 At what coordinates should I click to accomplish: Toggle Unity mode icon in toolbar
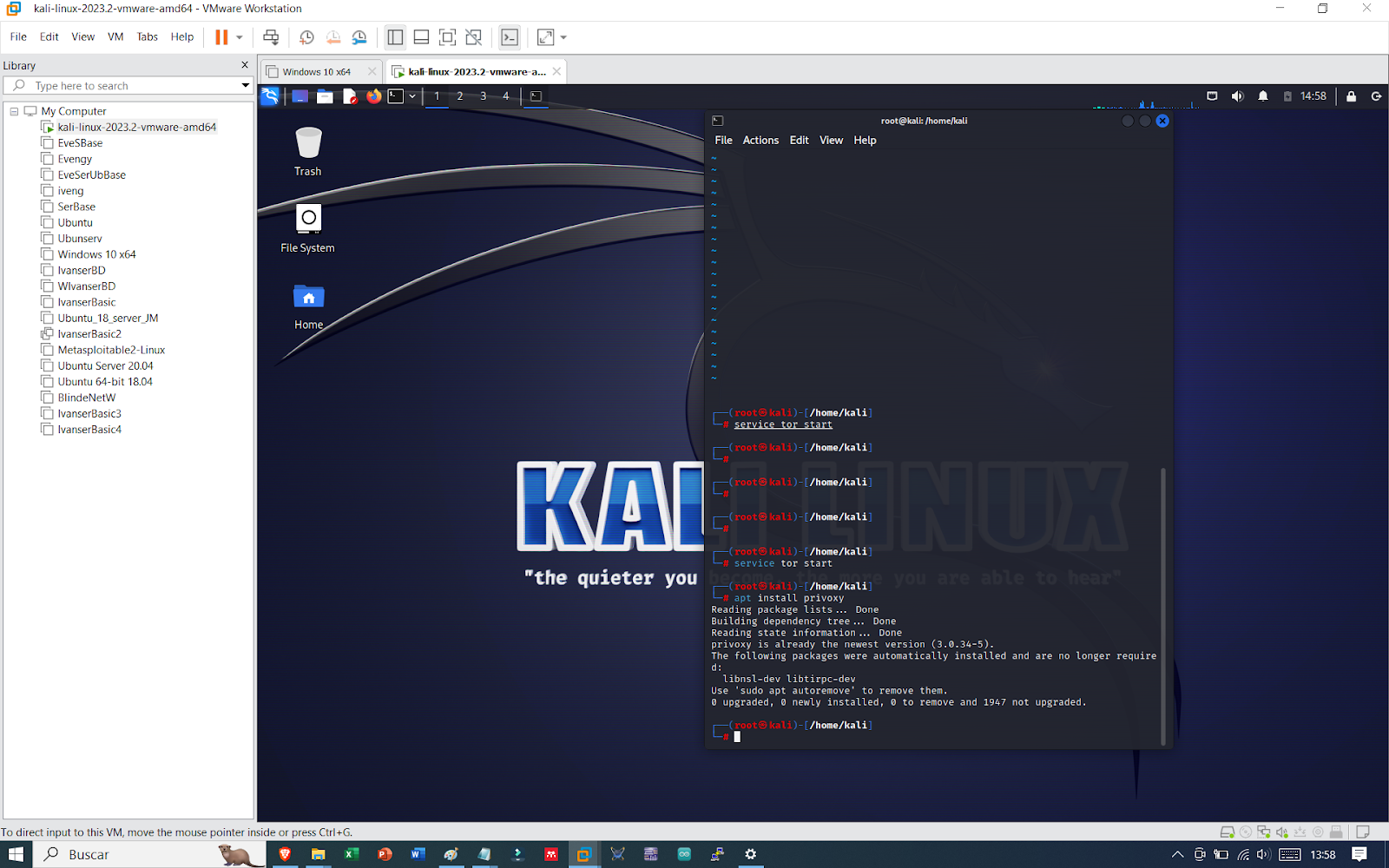point(473,37)
